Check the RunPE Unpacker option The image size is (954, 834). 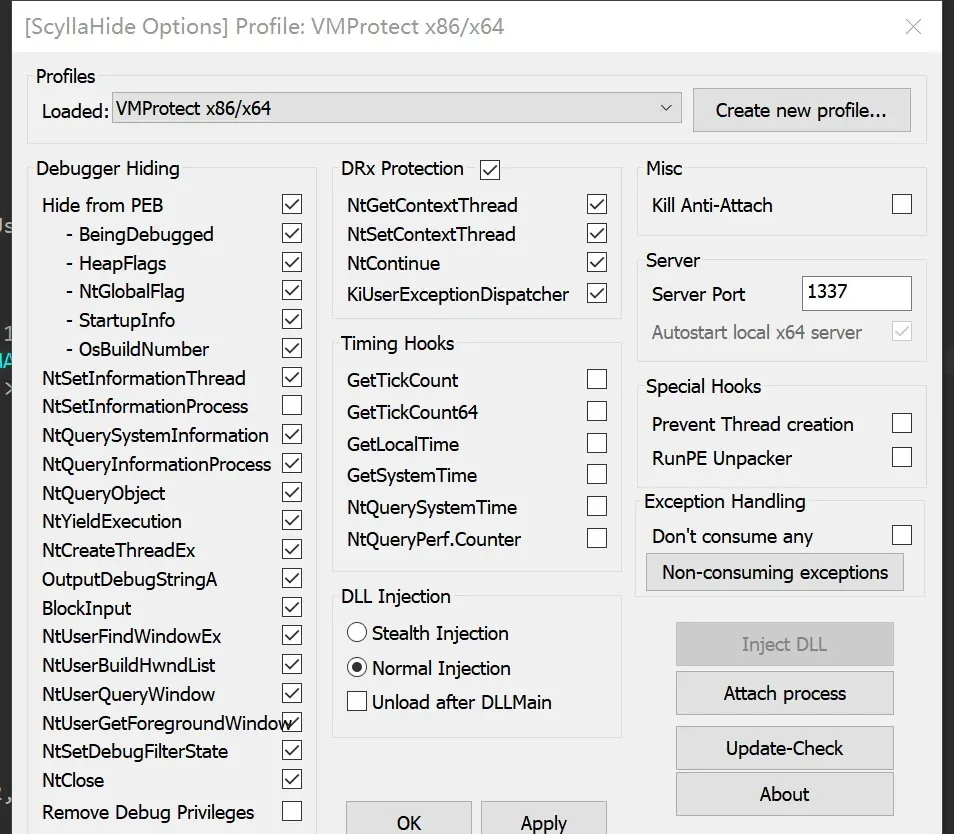902,457
